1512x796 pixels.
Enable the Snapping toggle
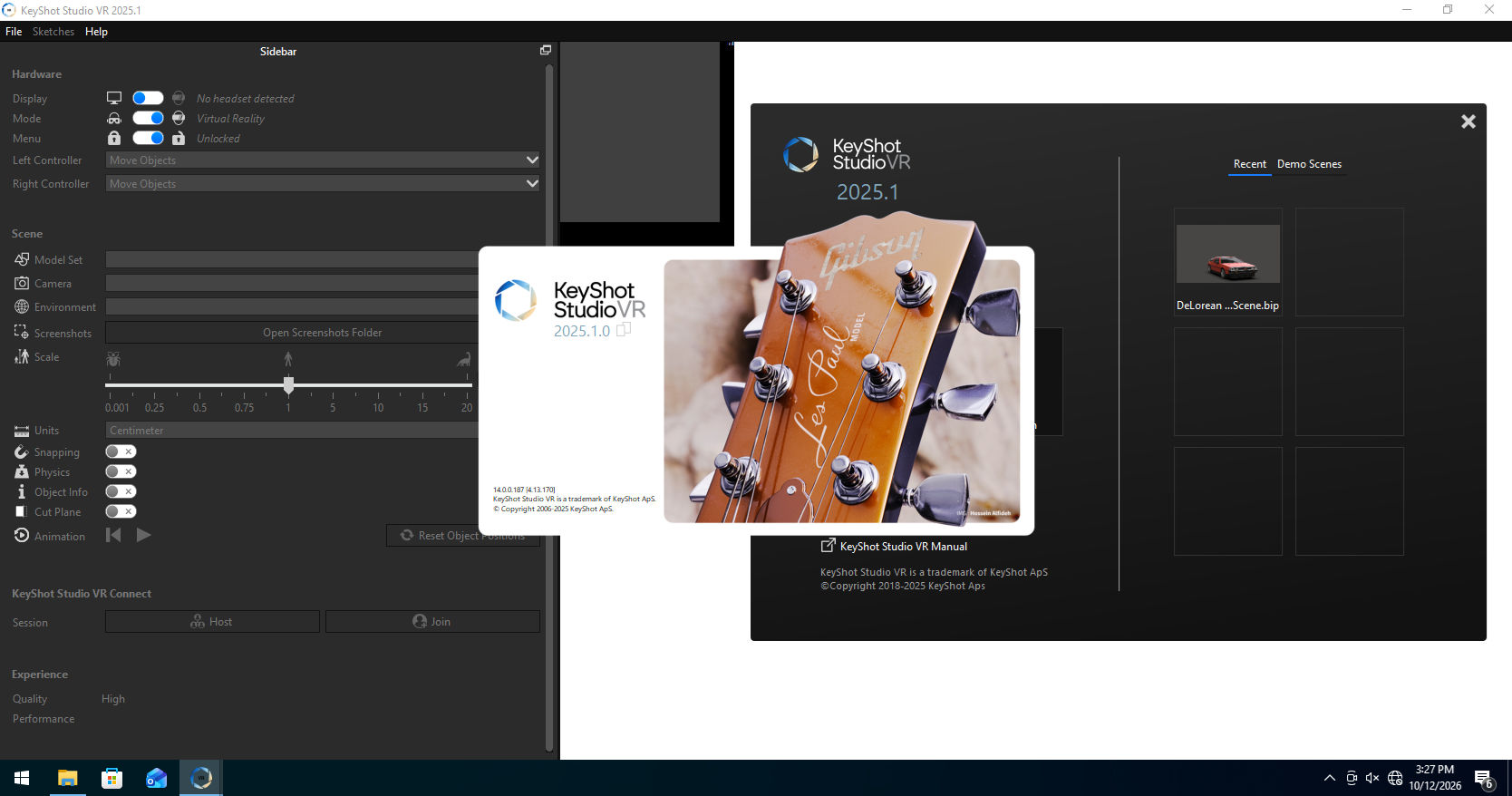click(121, 451)
